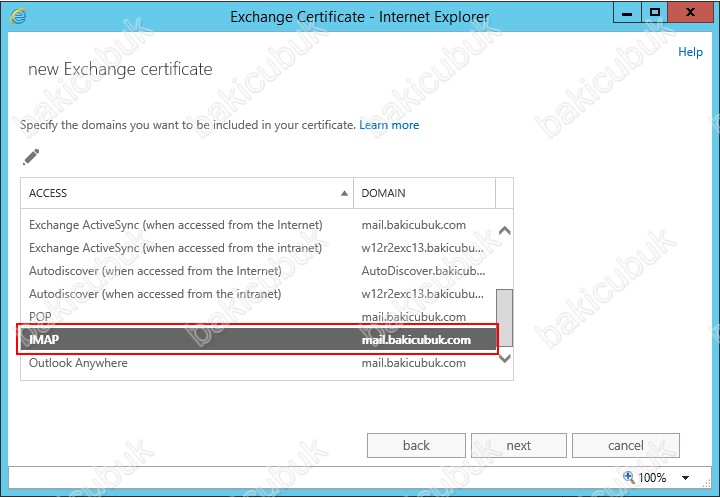This screenshot has height=498, width=720.
Task: Select the Outlook Anywhere row
Action: 258,363
